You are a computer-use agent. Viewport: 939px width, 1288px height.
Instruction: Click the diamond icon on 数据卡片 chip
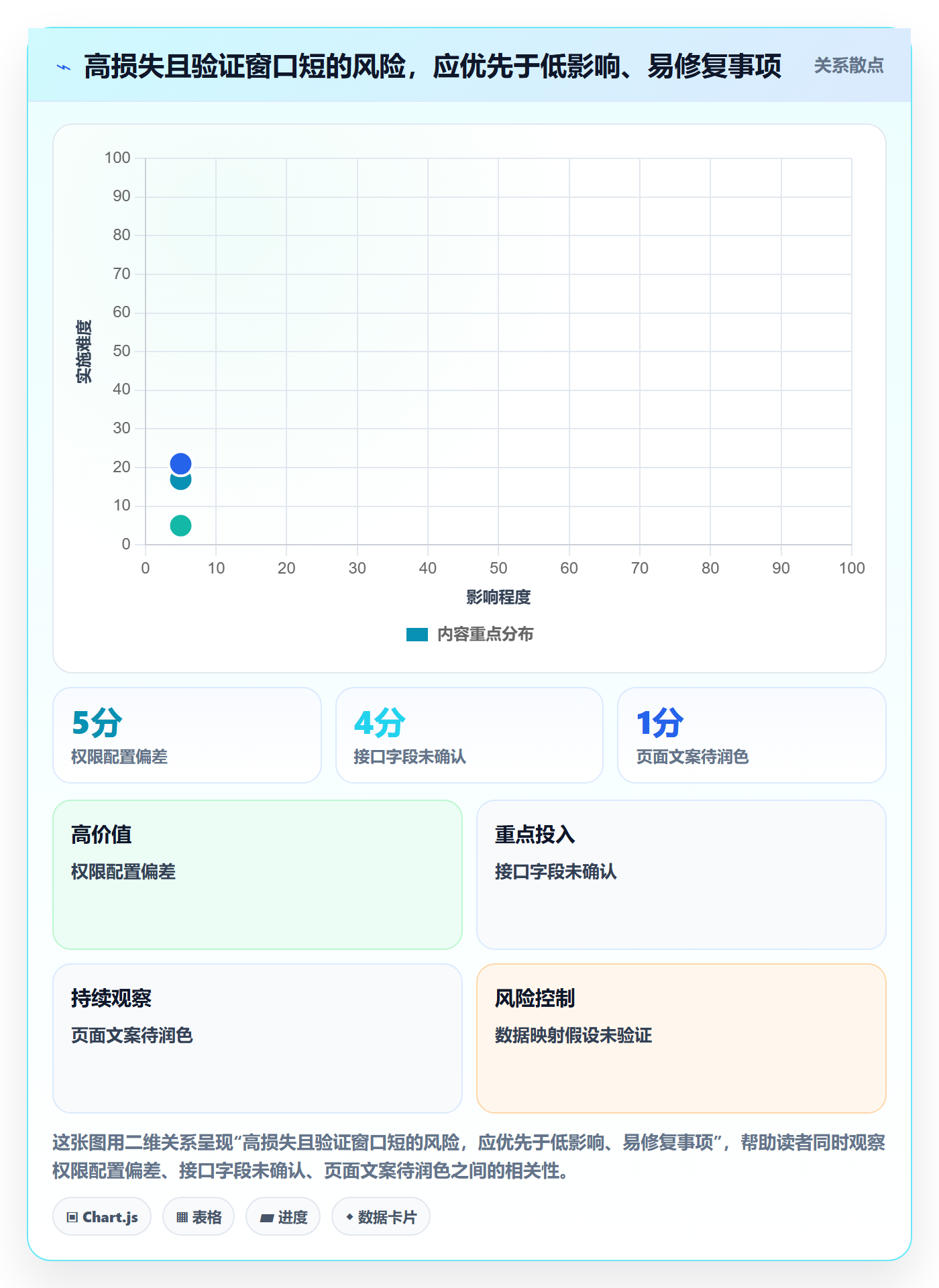click(349, 1217)
